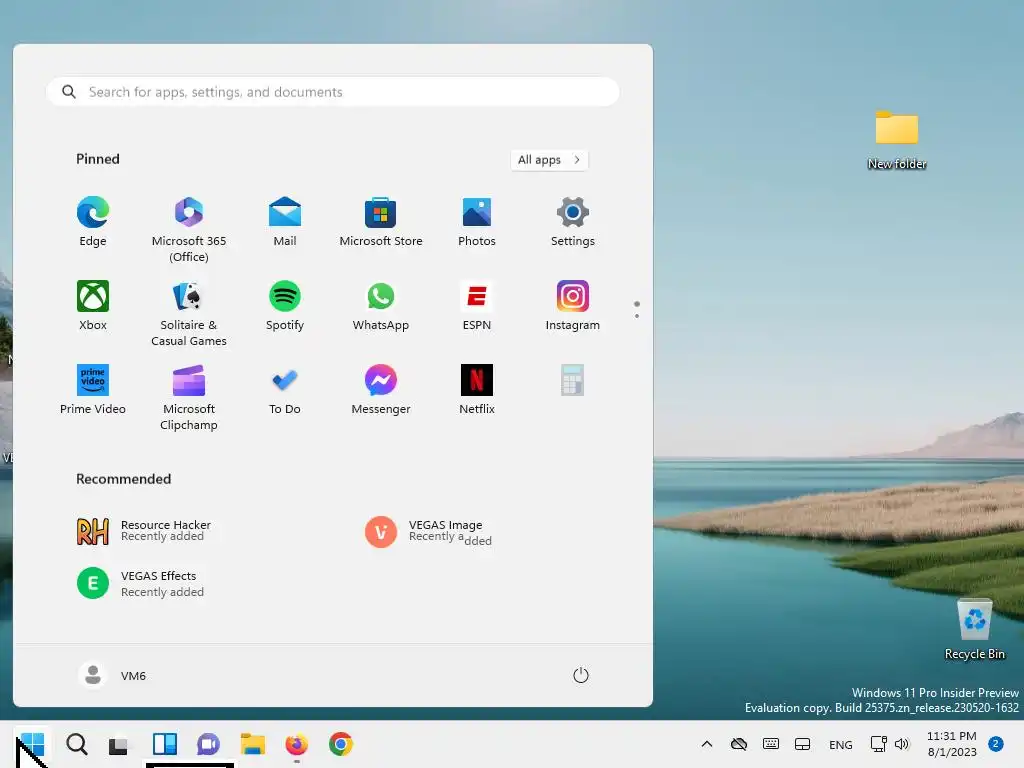Open the Mail app
The image size is (1024, 768).
285,222
